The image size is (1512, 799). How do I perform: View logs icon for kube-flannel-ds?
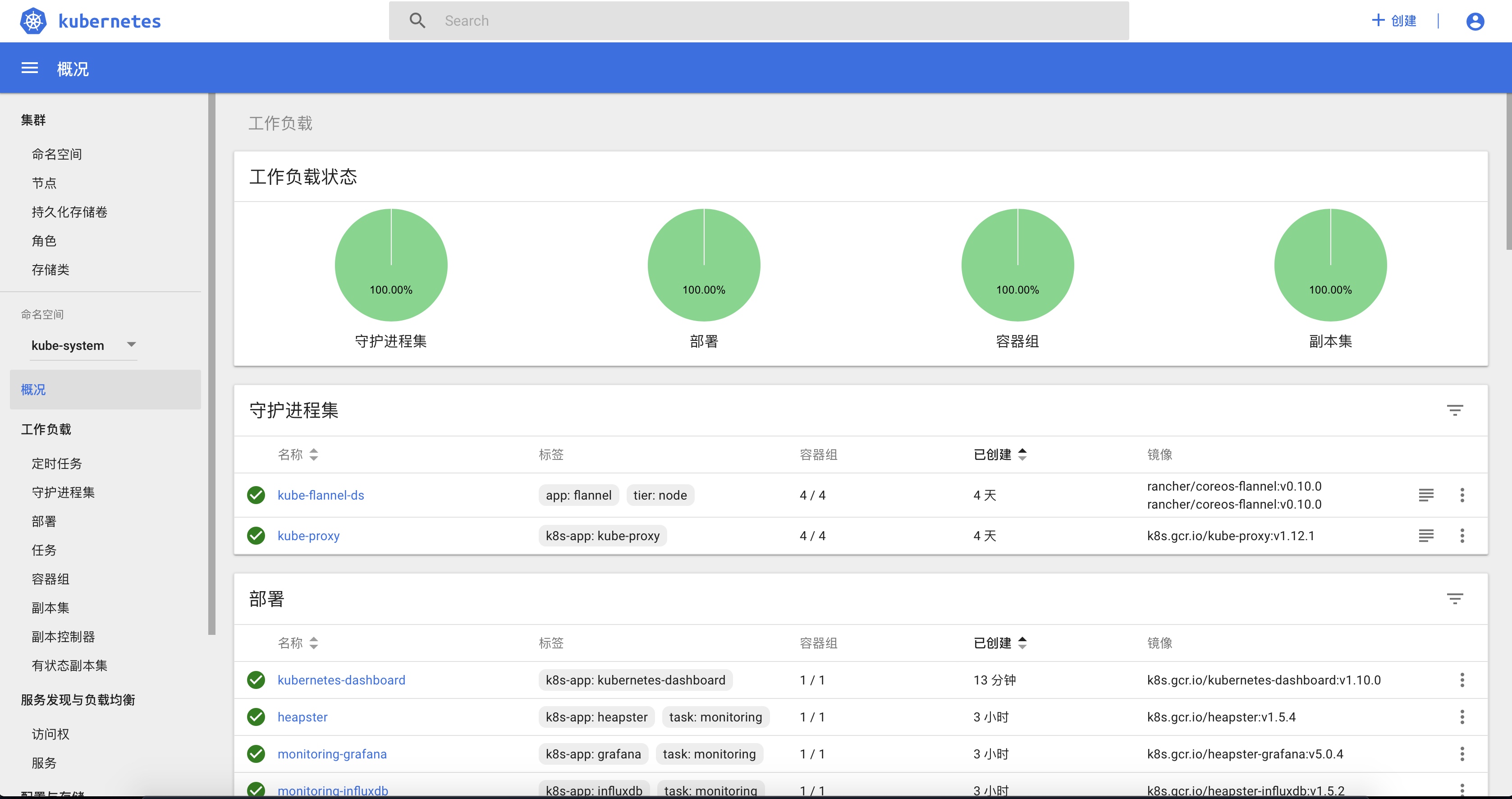(x=1426, y=495)
